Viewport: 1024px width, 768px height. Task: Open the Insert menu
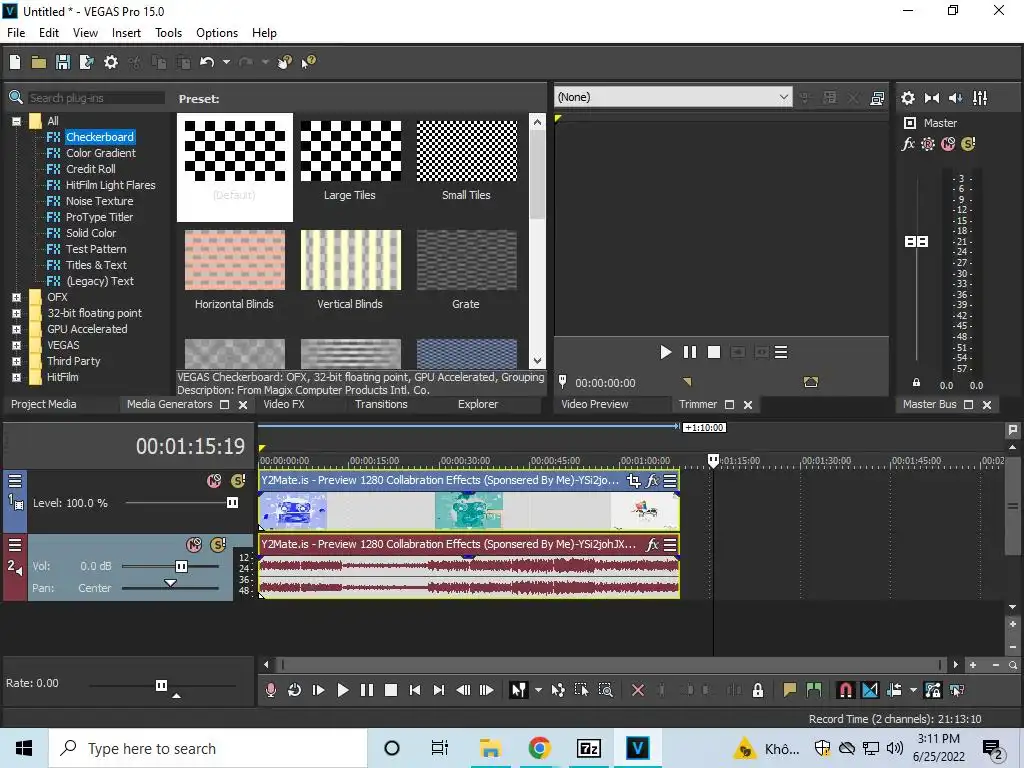click(126, 33)
